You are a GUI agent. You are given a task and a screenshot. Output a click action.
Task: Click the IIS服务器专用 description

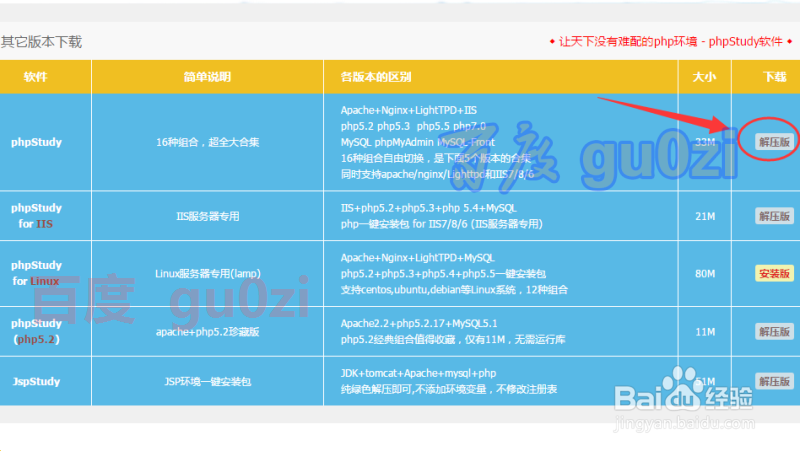click(x=208, y=216)
